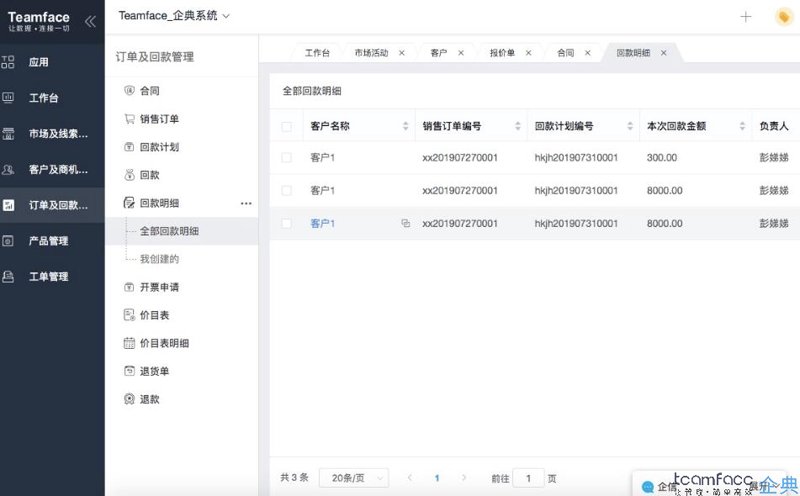Switch to the 市场活动 tab
800x496 pixels.
point(371,53)
